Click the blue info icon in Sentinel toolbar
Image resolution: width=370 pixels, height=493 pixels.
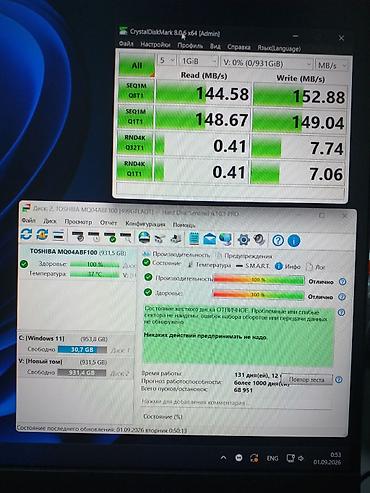click(294, 241)
